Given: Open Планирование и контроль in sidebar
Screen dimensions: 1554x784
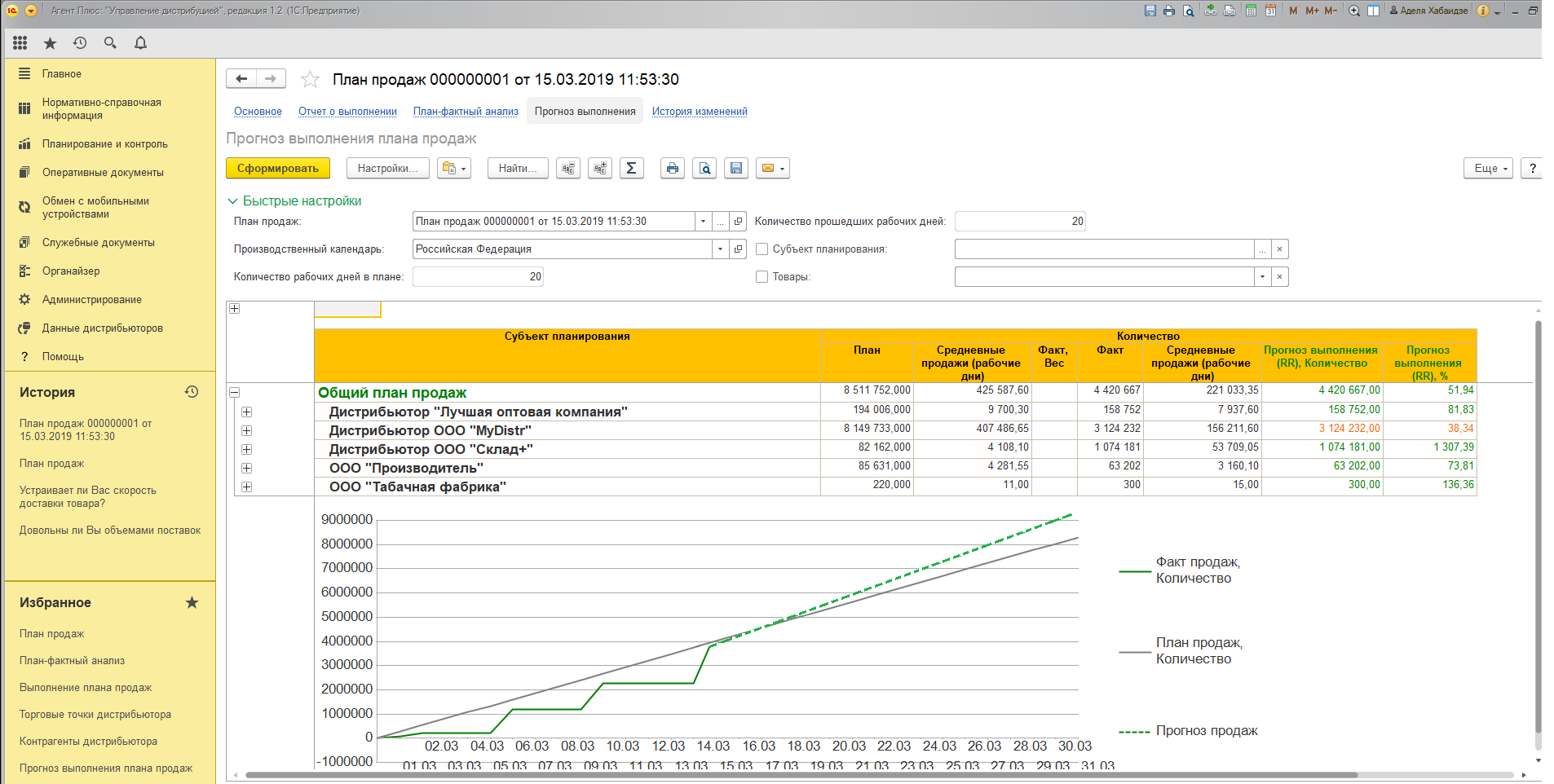Looking at the screenshot, I should pos(104,143).
